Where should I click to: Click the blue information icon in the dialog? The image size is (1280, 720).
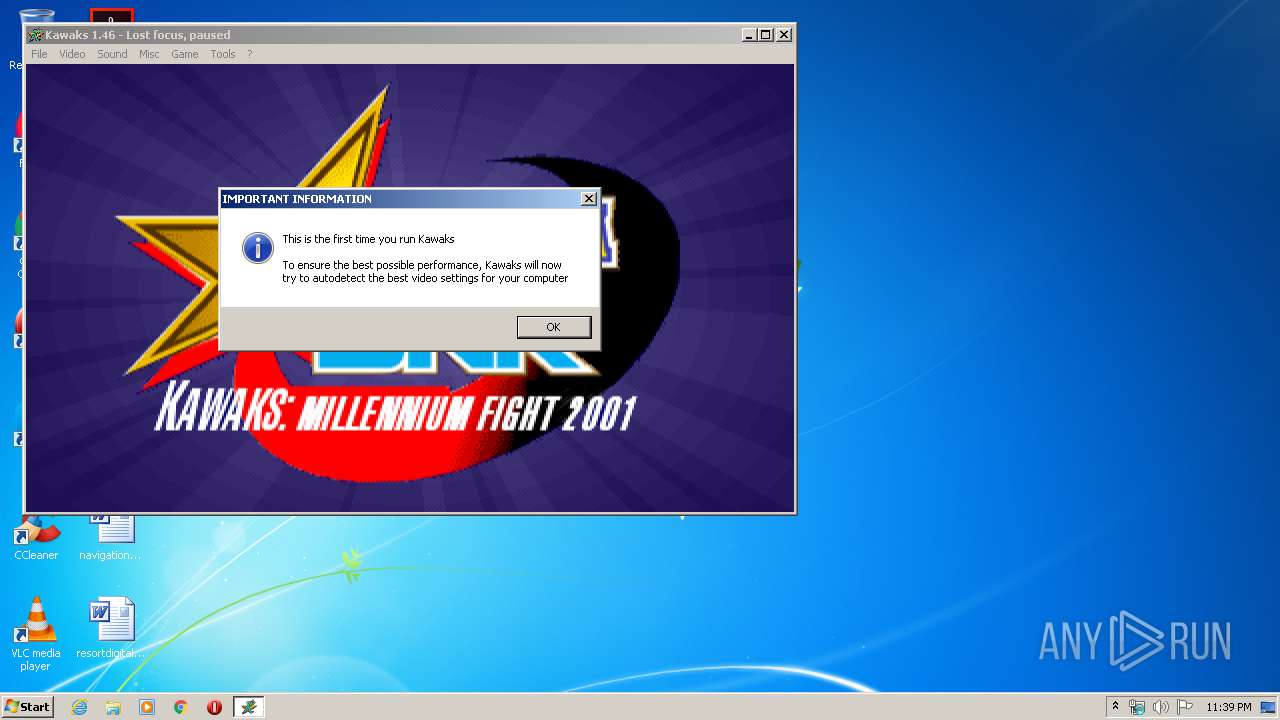tap(258, 248)
